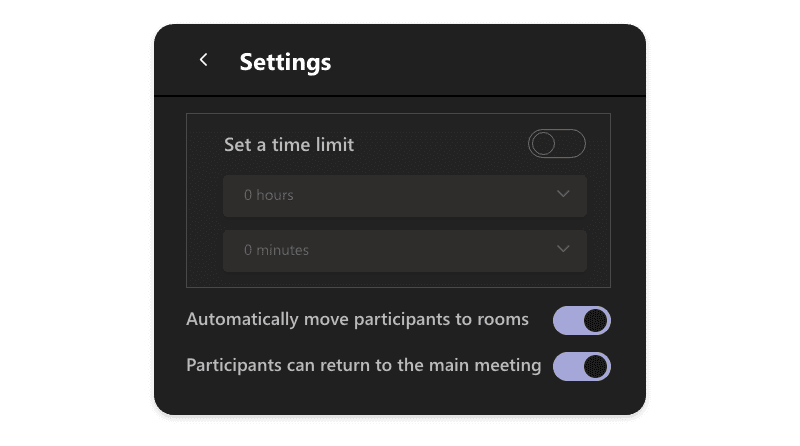Click the chevron in the hours dropdown
The height and width of the screenshot is (446, 800).
(563, 194)
